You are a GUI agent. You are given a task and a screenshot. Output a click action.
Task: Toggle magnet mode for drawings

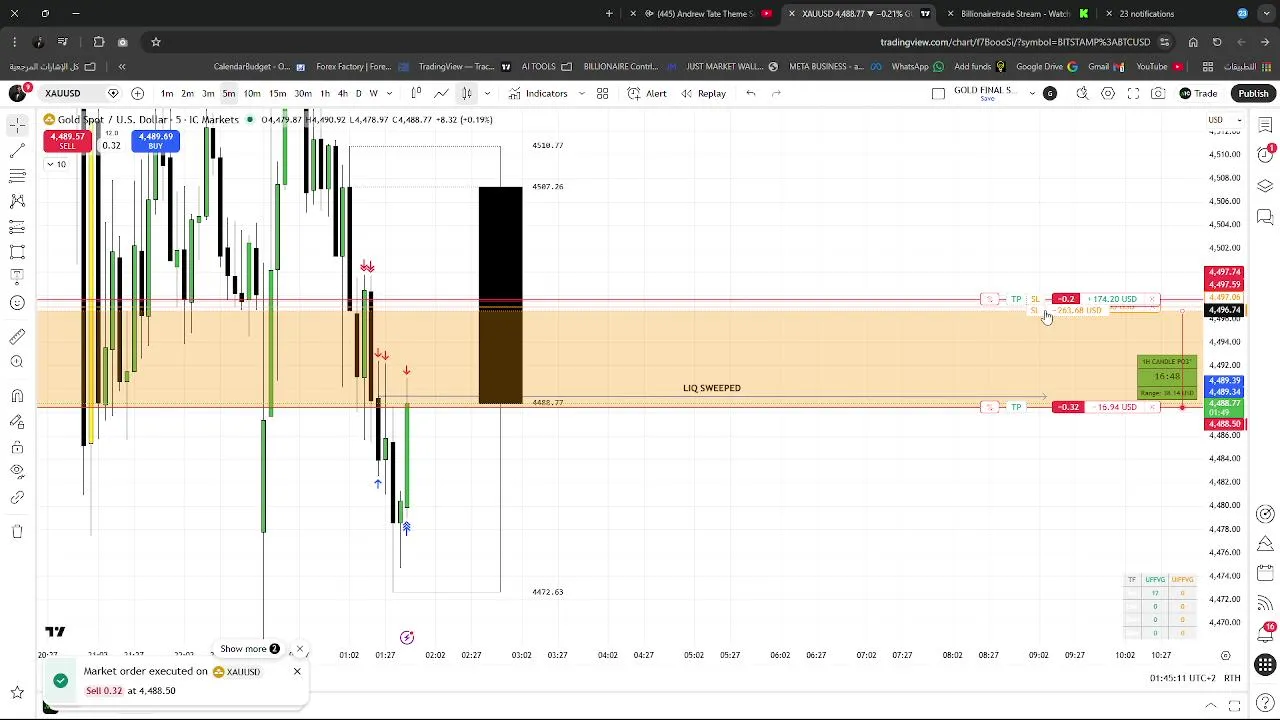(17, 396)
